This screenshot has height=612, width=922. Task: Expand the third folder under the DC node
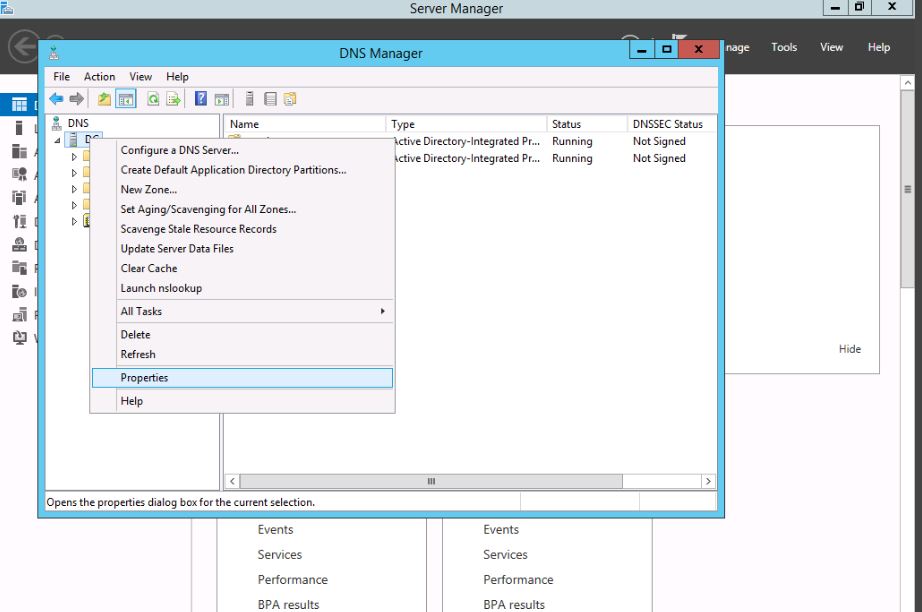74,189
